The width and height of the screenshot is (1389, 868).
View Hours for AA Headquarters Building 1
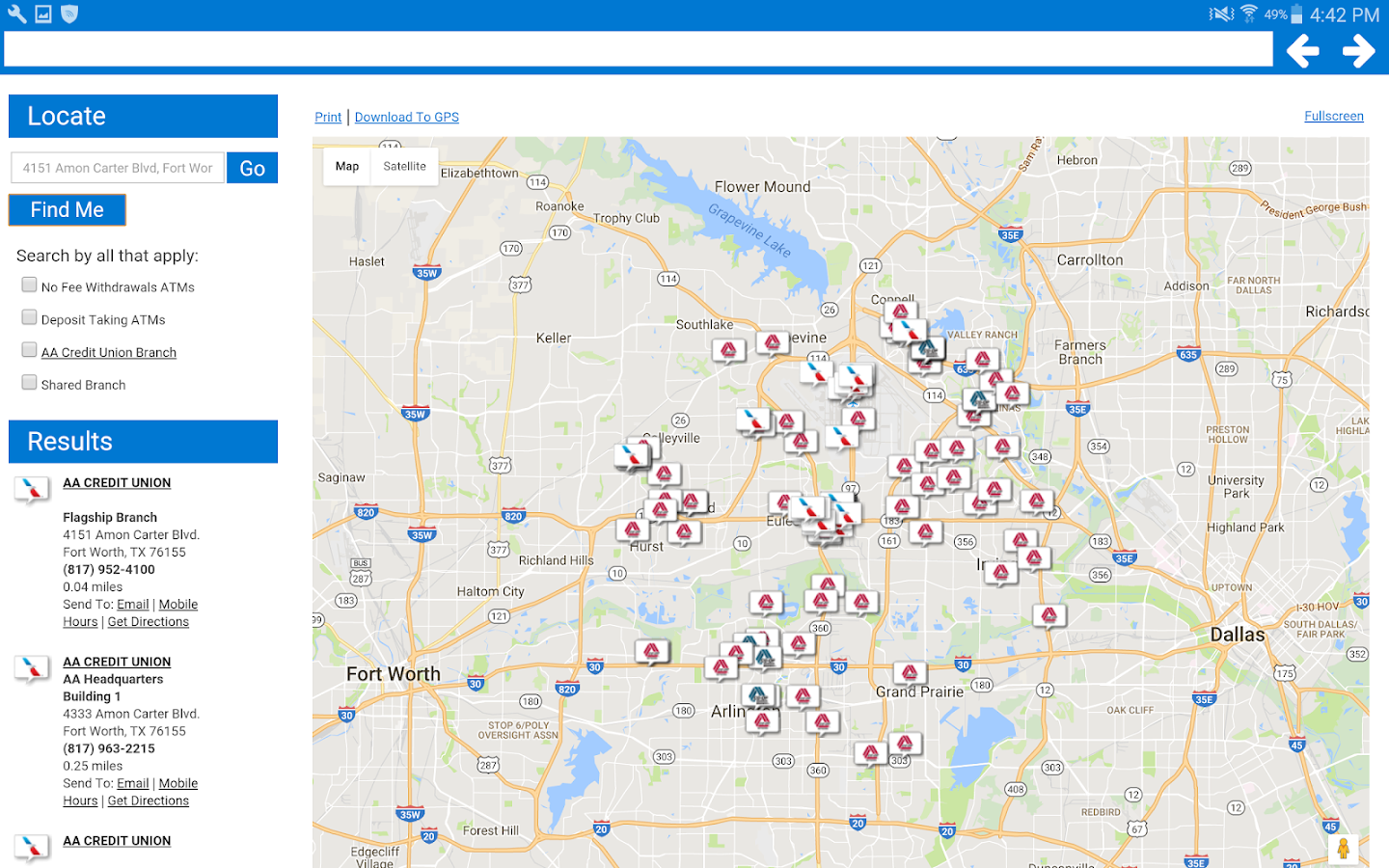(80, 801)
